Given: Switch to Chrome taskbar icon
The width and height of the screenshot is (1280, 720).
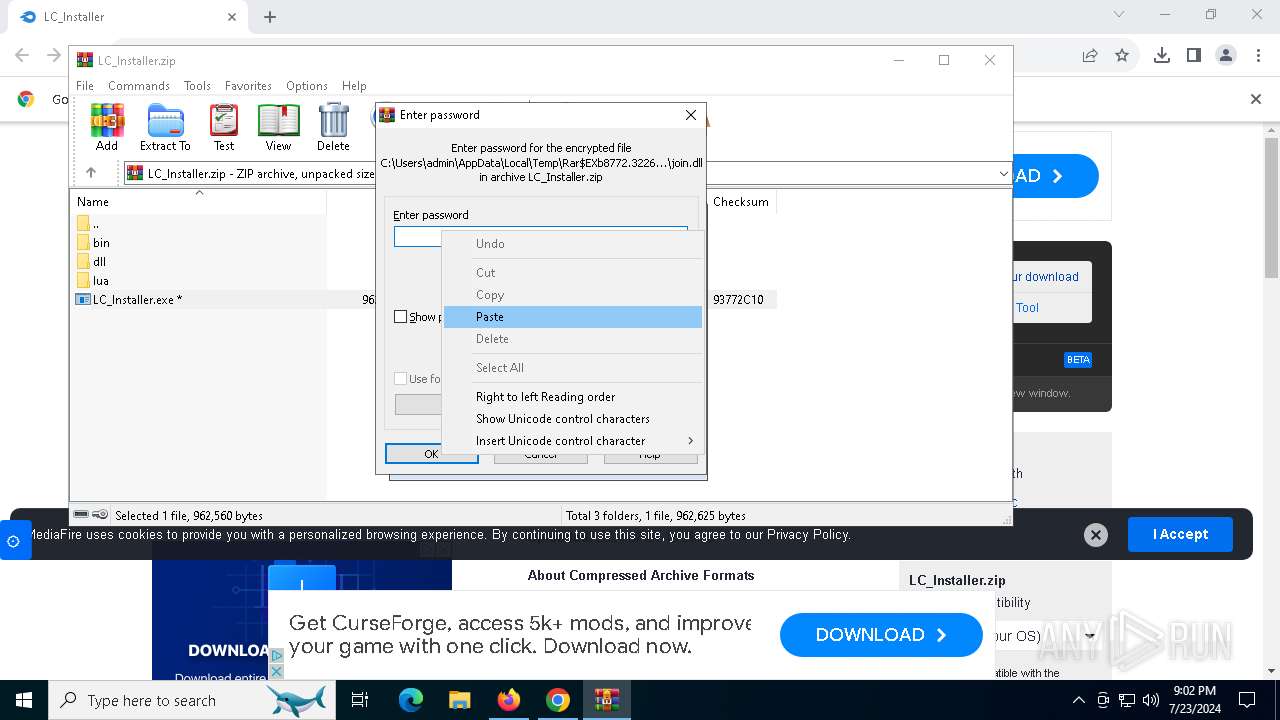Looking at the screenshot, I should pyautogui.click(x=558, y=700).
